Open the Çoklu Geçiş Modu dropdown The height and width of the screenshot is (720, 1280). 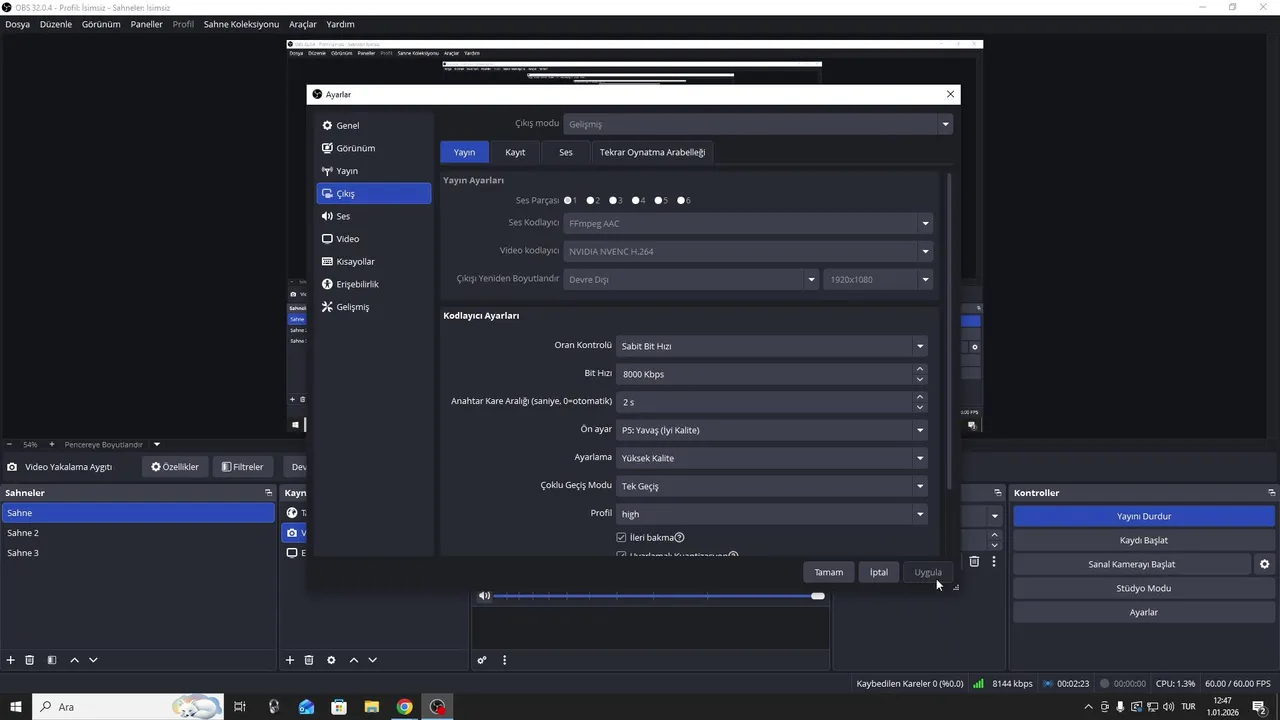772,486
